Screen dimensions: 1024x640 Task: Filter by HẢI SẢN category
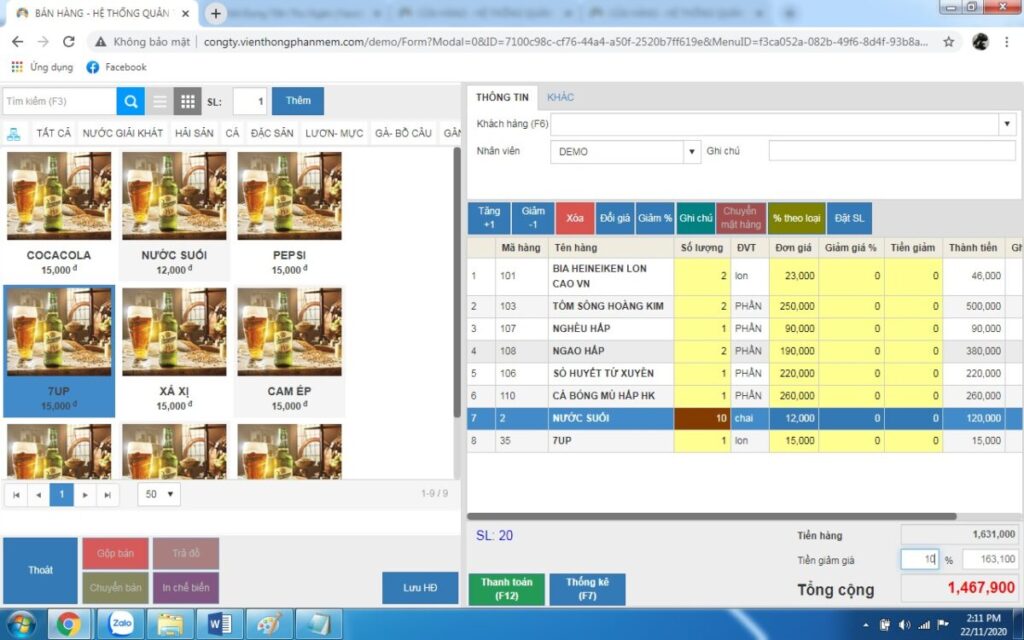194,133
